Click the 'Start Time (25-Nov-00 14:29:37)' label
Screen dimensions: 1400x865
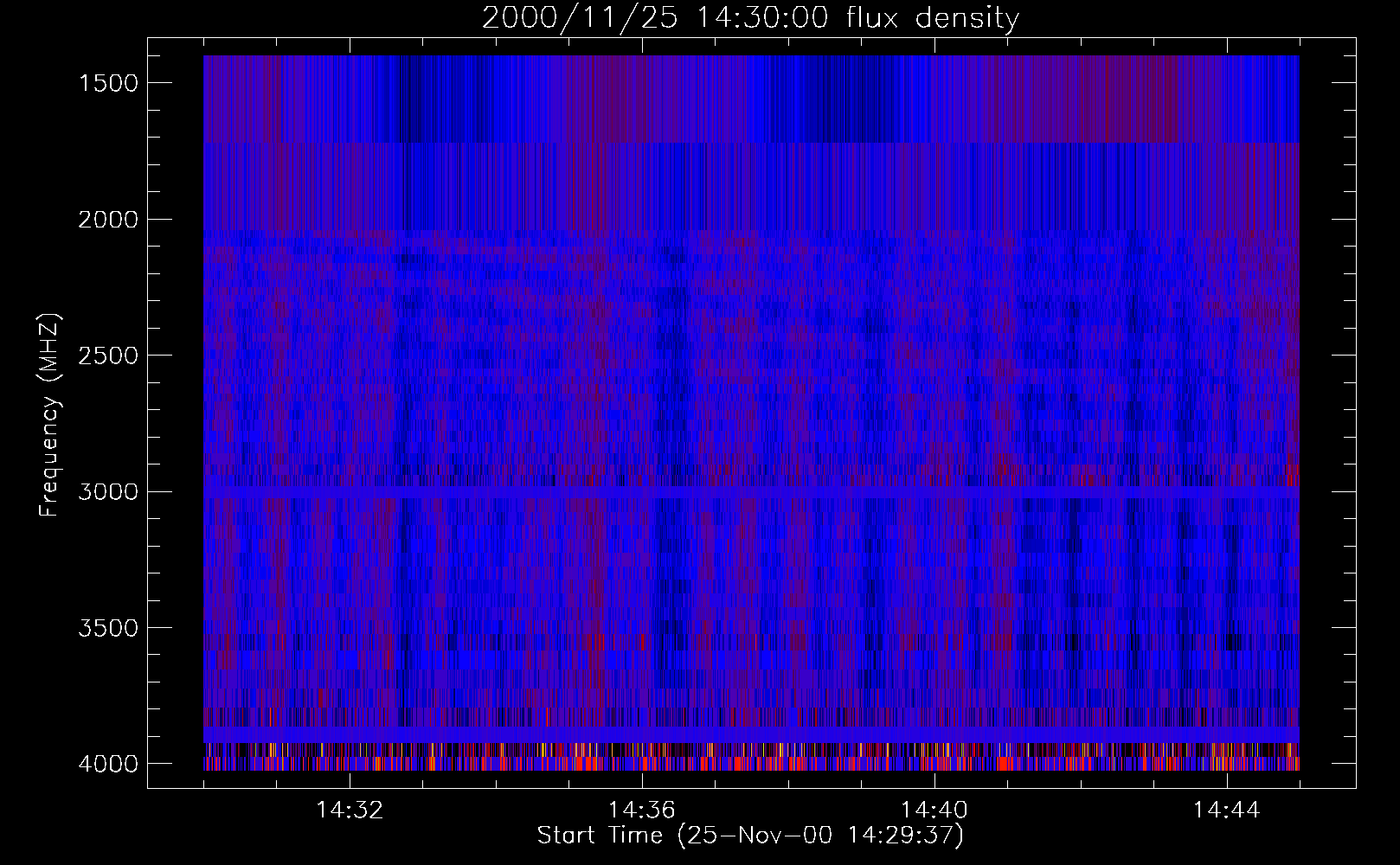pos(750,836)
